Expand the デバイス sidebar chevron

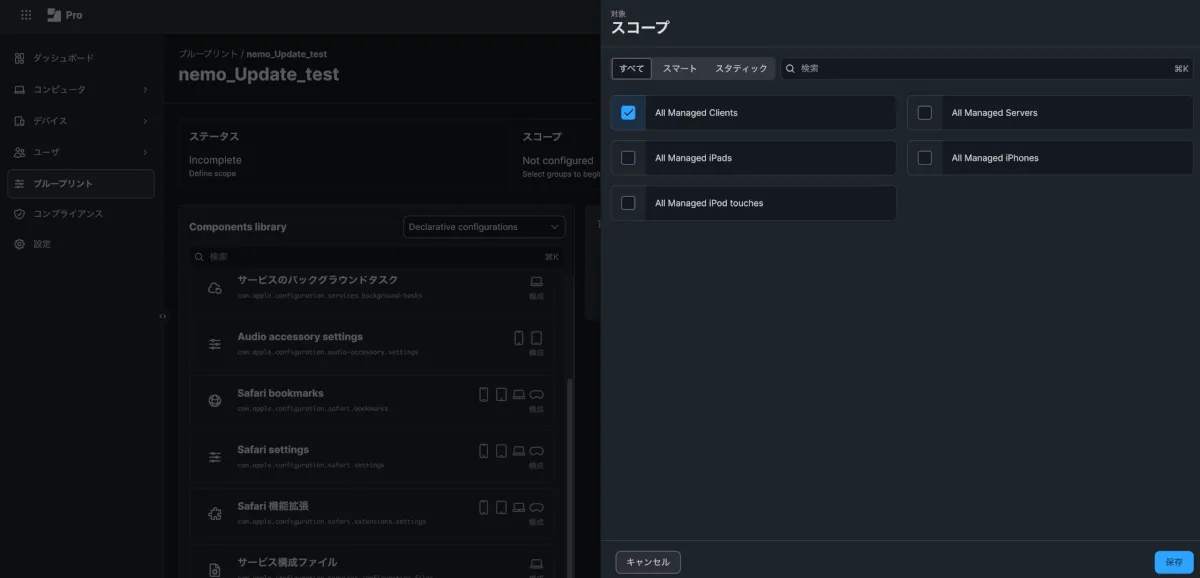click(145, 121)
